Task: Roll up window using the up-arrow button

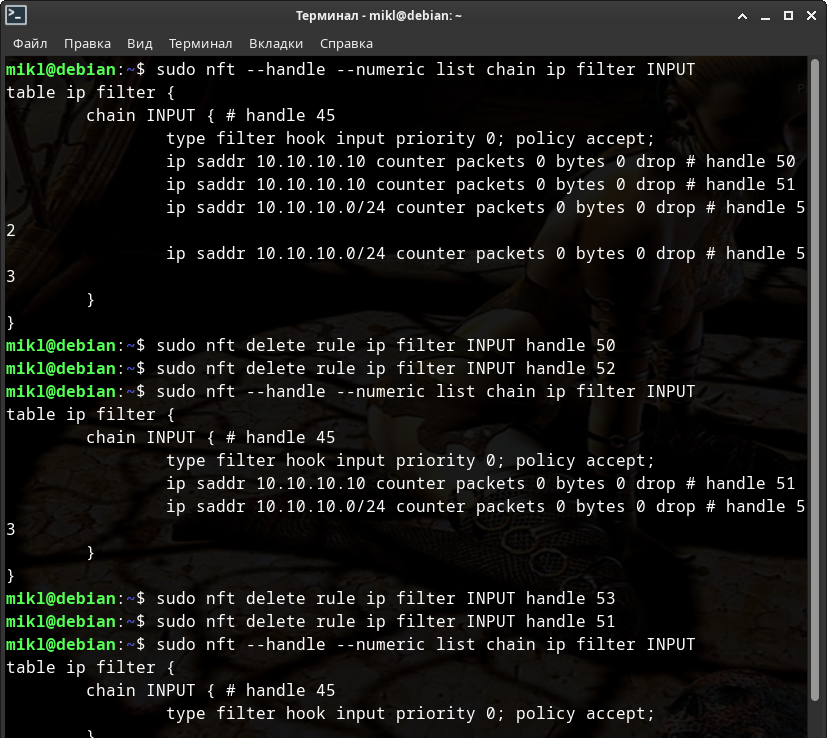Action: [x=741, y=15]
